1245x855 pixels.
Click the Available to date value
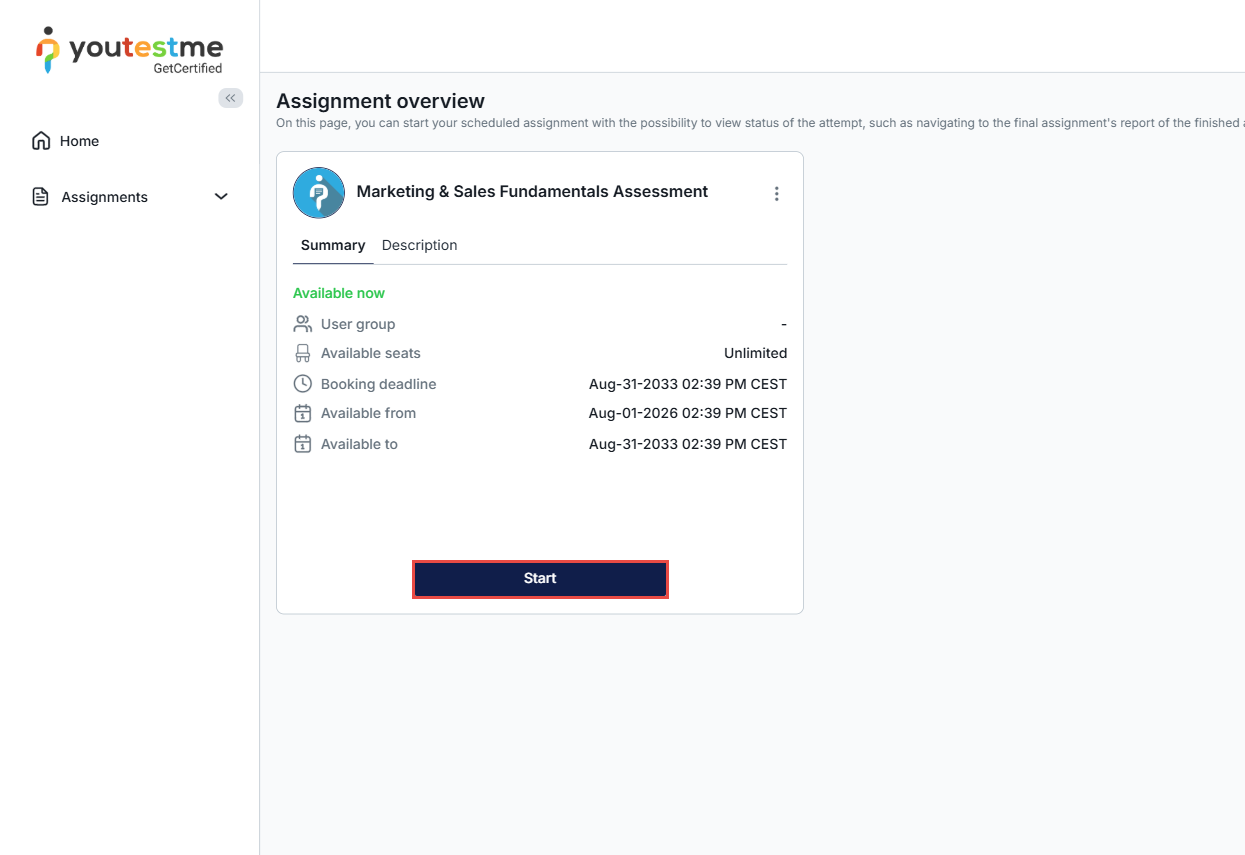click(x=688, y=444)
